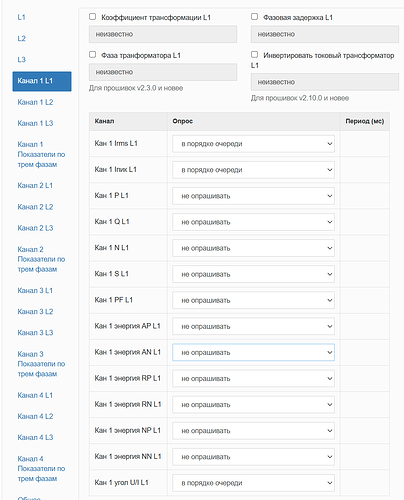Click the Коэффициент трансформации L1 value field
This screenshot has height=500, width=404.
(163, 34)
